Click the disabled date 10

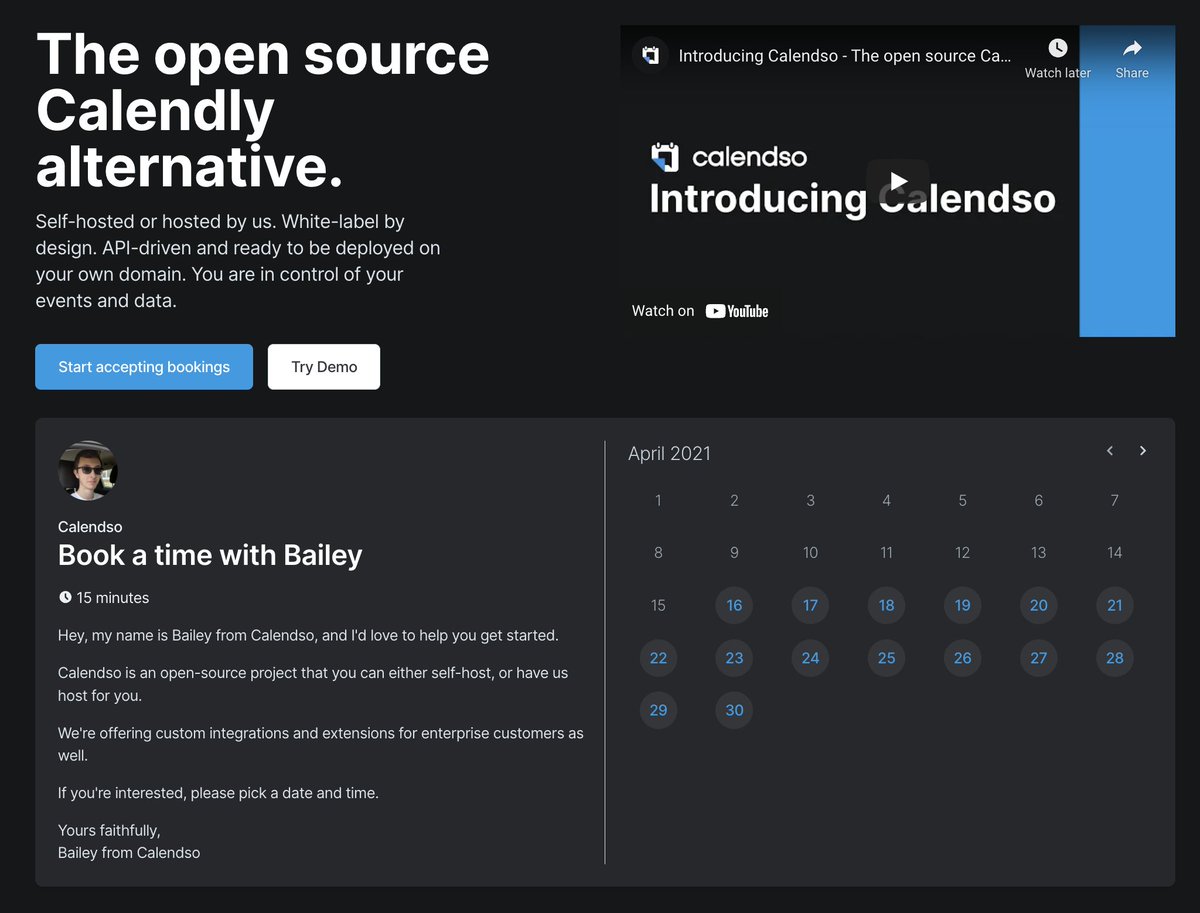810,552
